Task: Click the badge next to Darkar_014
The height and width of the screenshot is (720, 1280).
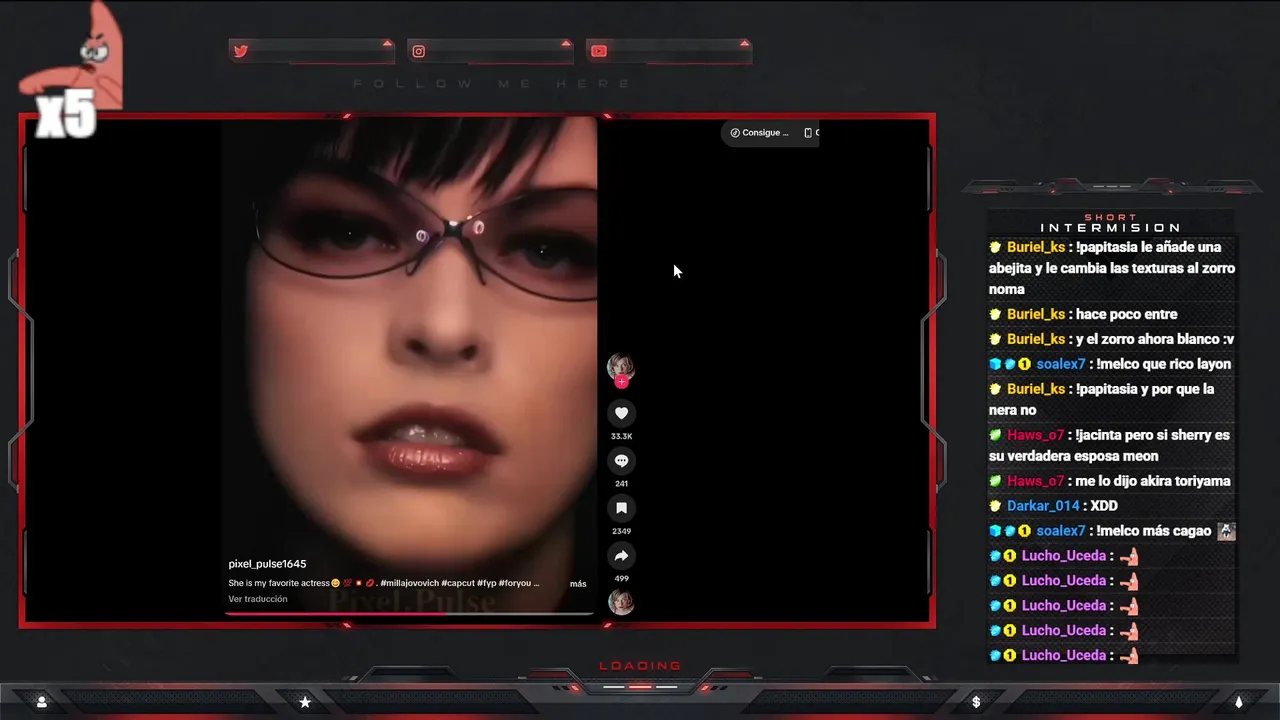Action: 995,506
